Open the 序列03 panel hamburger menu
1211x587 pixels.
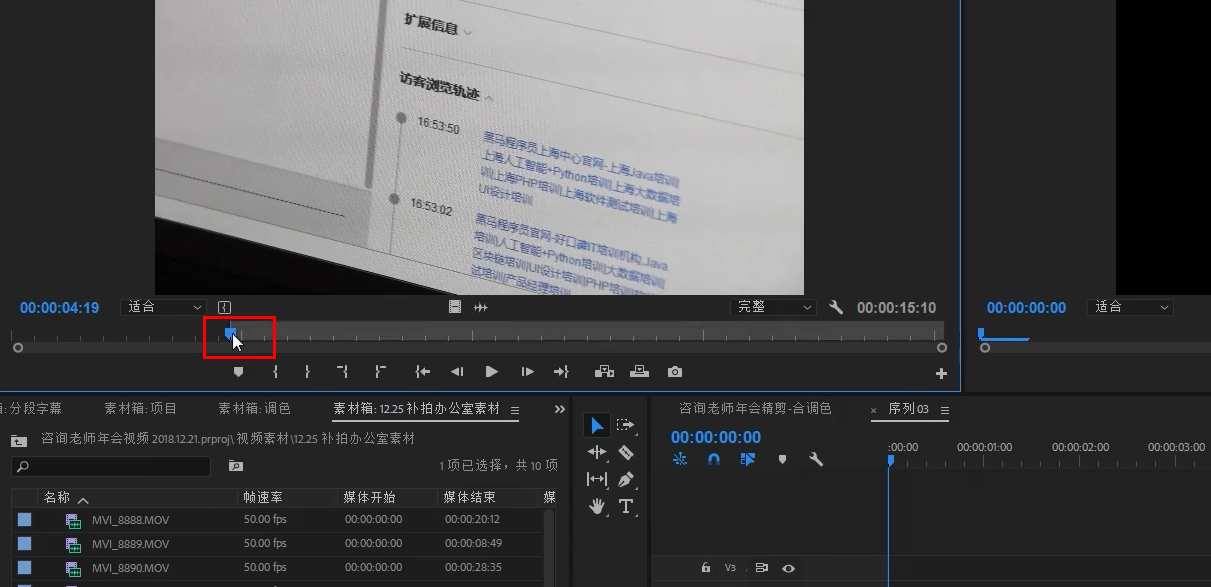pos(944,410)
